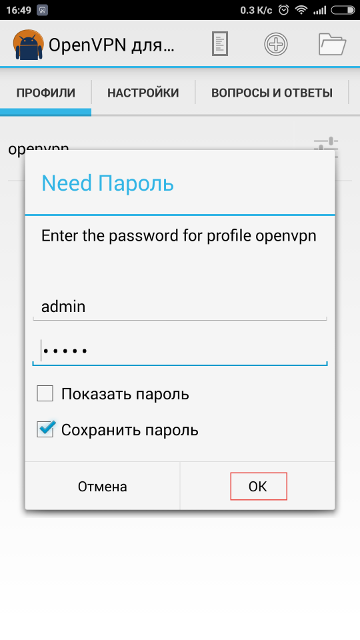360x640 pixels.
Task: Uncheck the Сохранить пароль checkbox
Action: click(45, 429)
